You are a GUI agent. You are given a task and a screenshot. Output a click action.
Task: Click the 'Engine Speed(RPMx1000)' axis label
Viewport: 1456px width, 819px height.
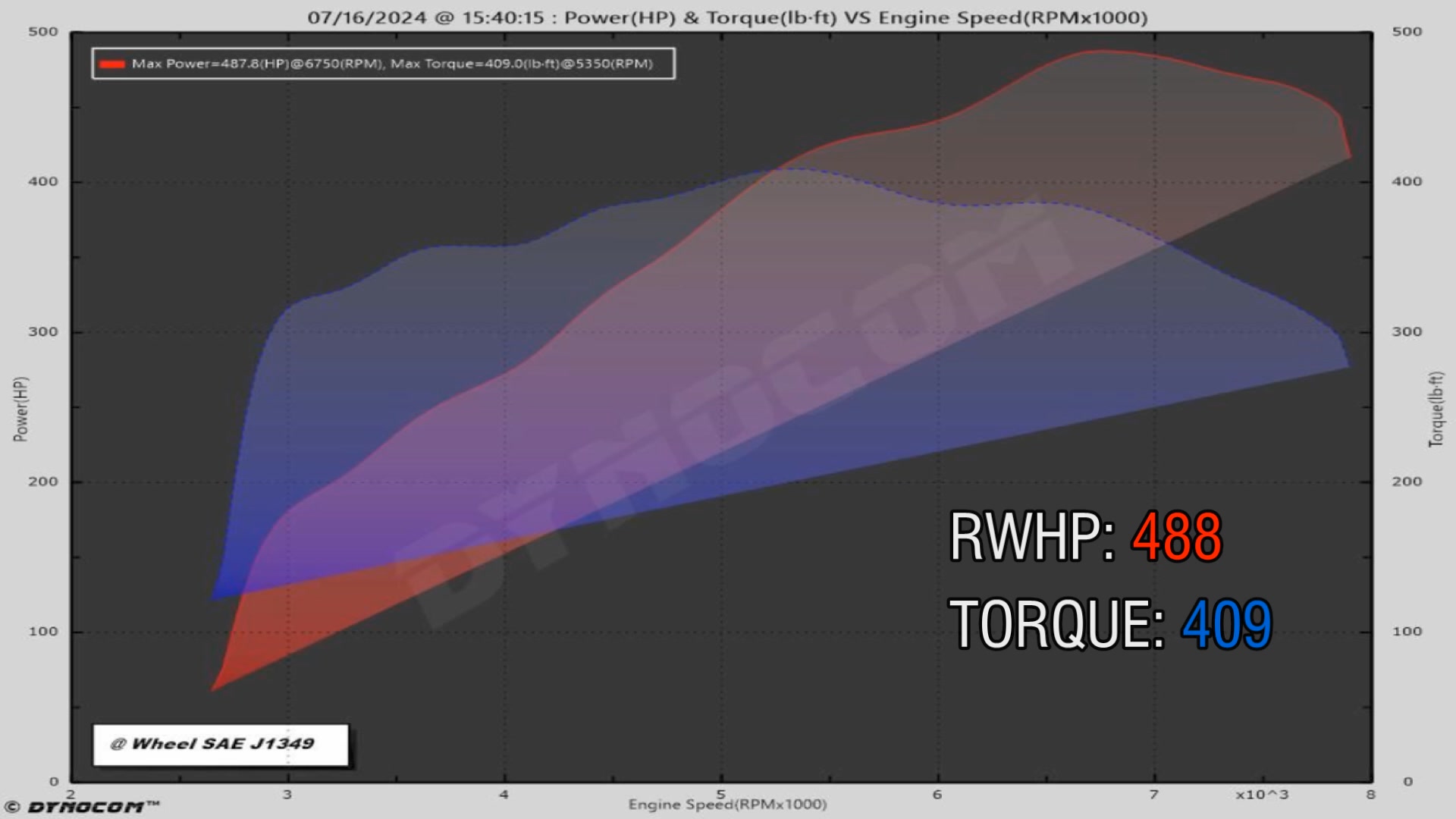pyautogui.click(x=727, y=805)
